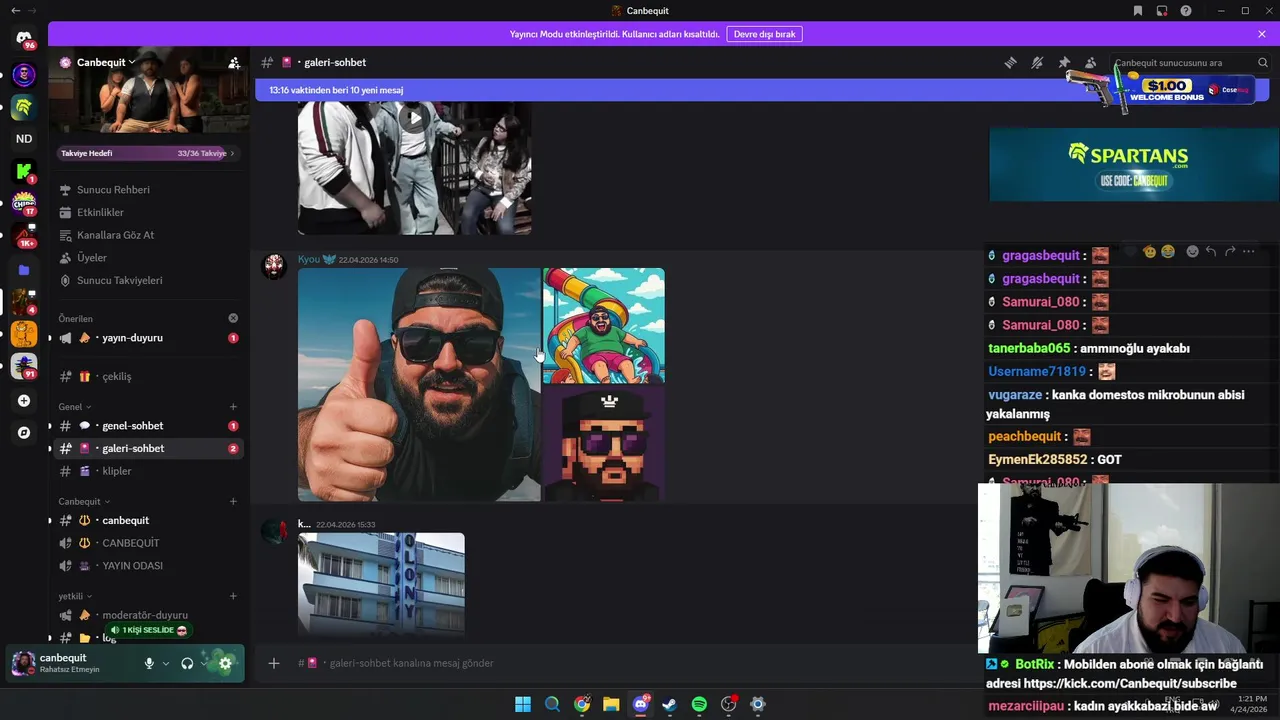The height and width of the screenshot is (720, 1280).
Task: Open the bookmark icon in title bar
Action: tap(1138, 11)
